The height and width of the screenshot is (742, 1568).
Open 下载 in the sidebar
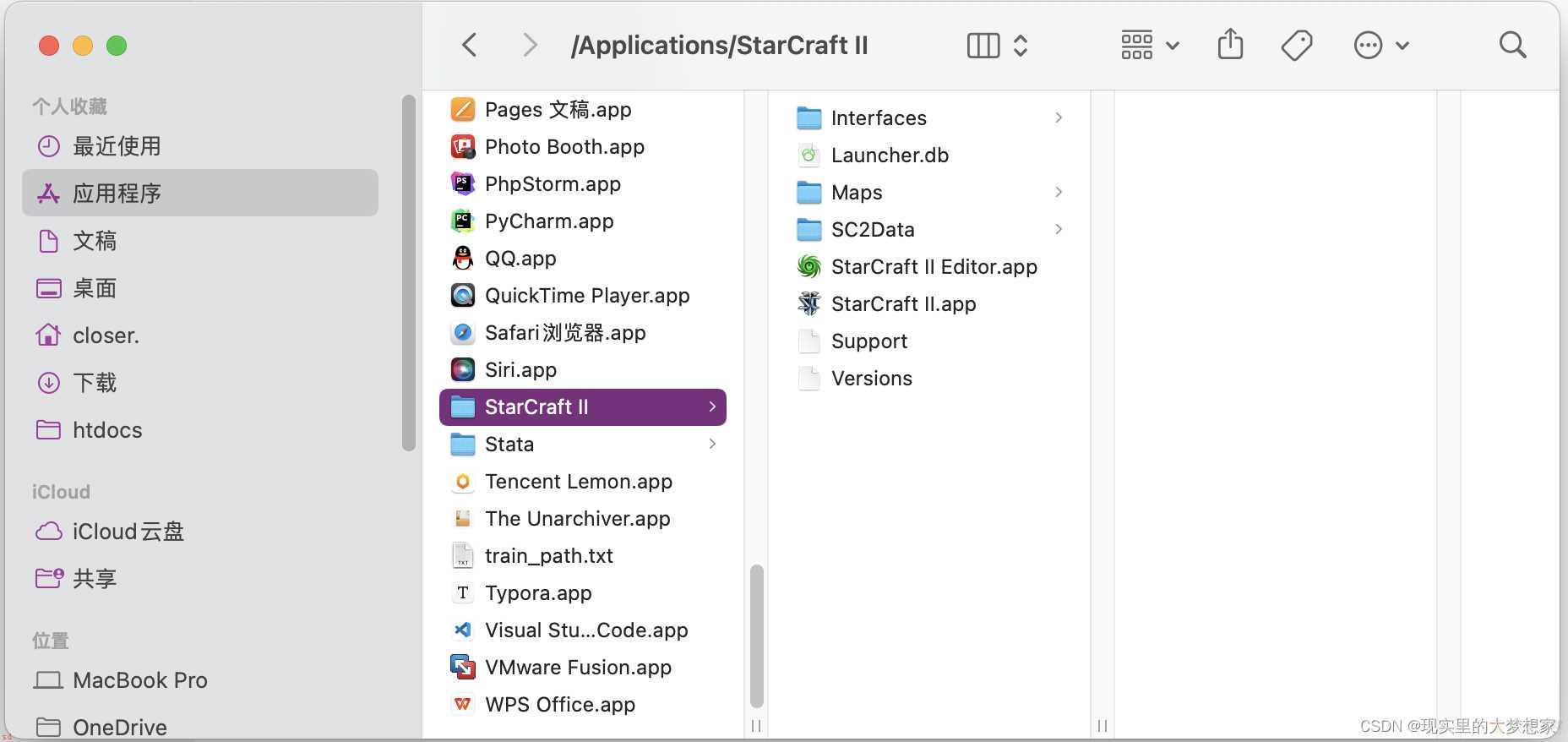[200, 383]
